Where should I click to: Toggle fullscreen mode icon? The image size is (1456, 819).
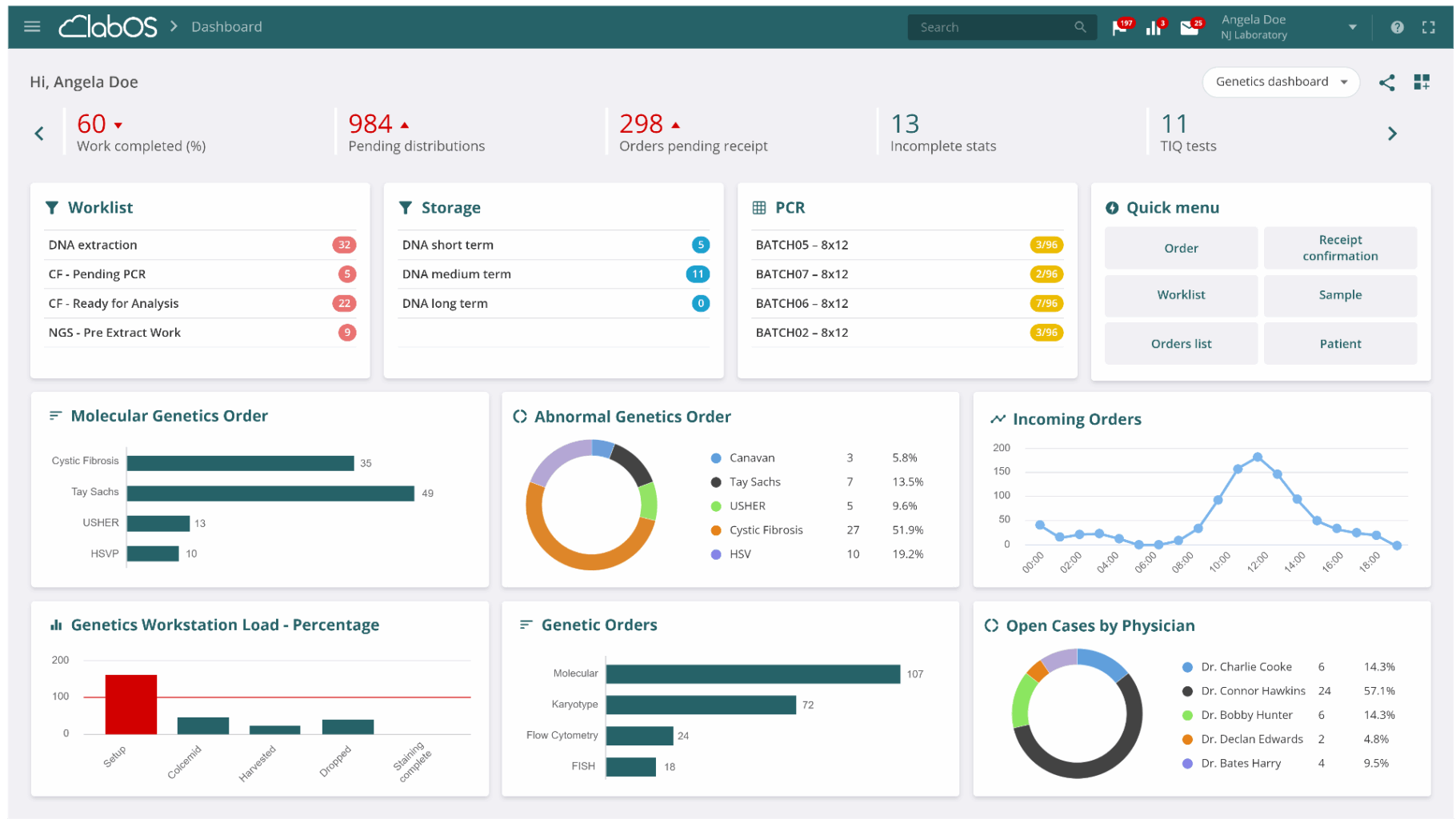click(1429, 27)
